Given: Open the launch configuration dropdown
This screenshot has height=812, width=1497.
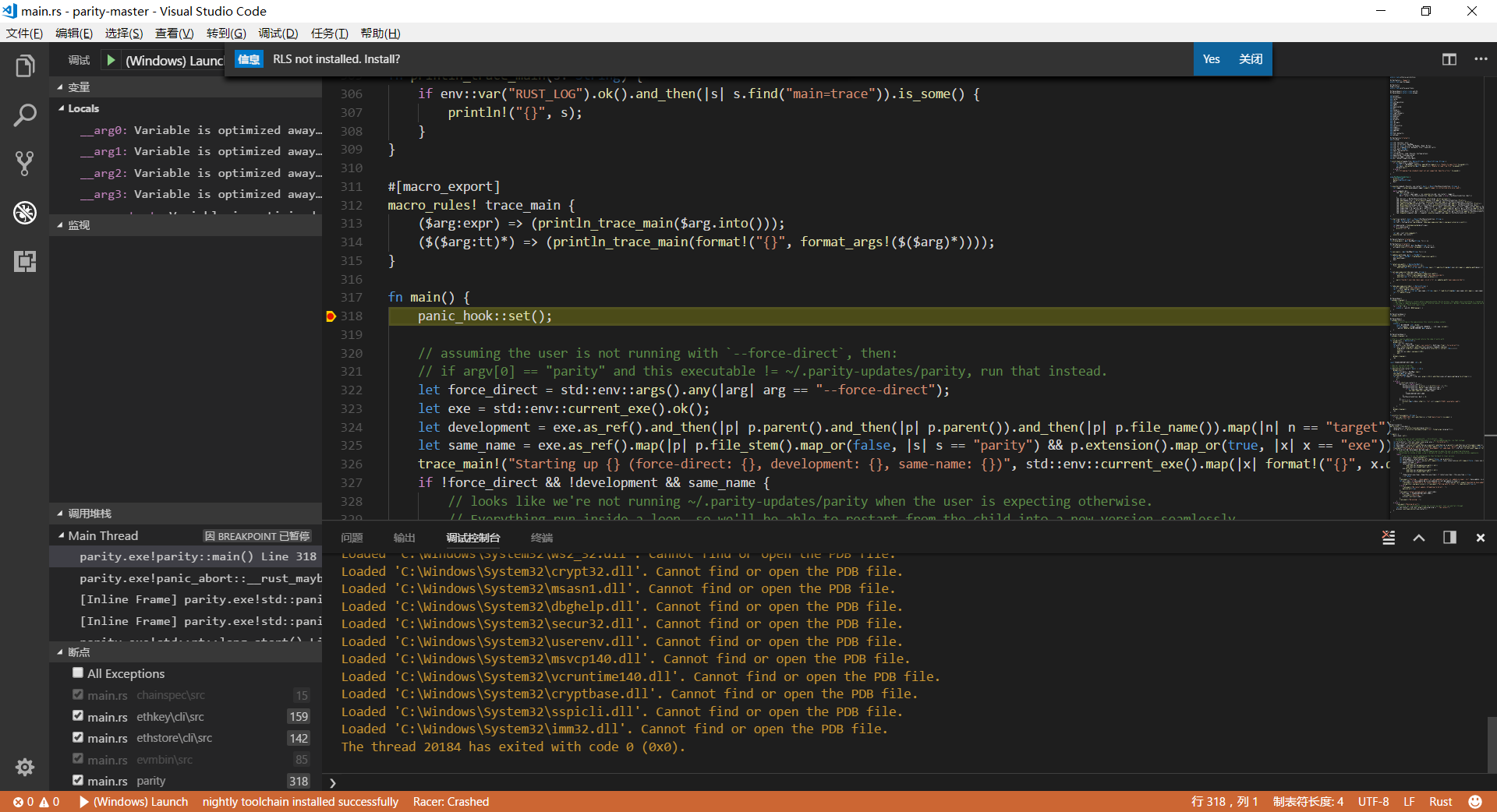Looking at the screenshot, I should click(174, 60).
